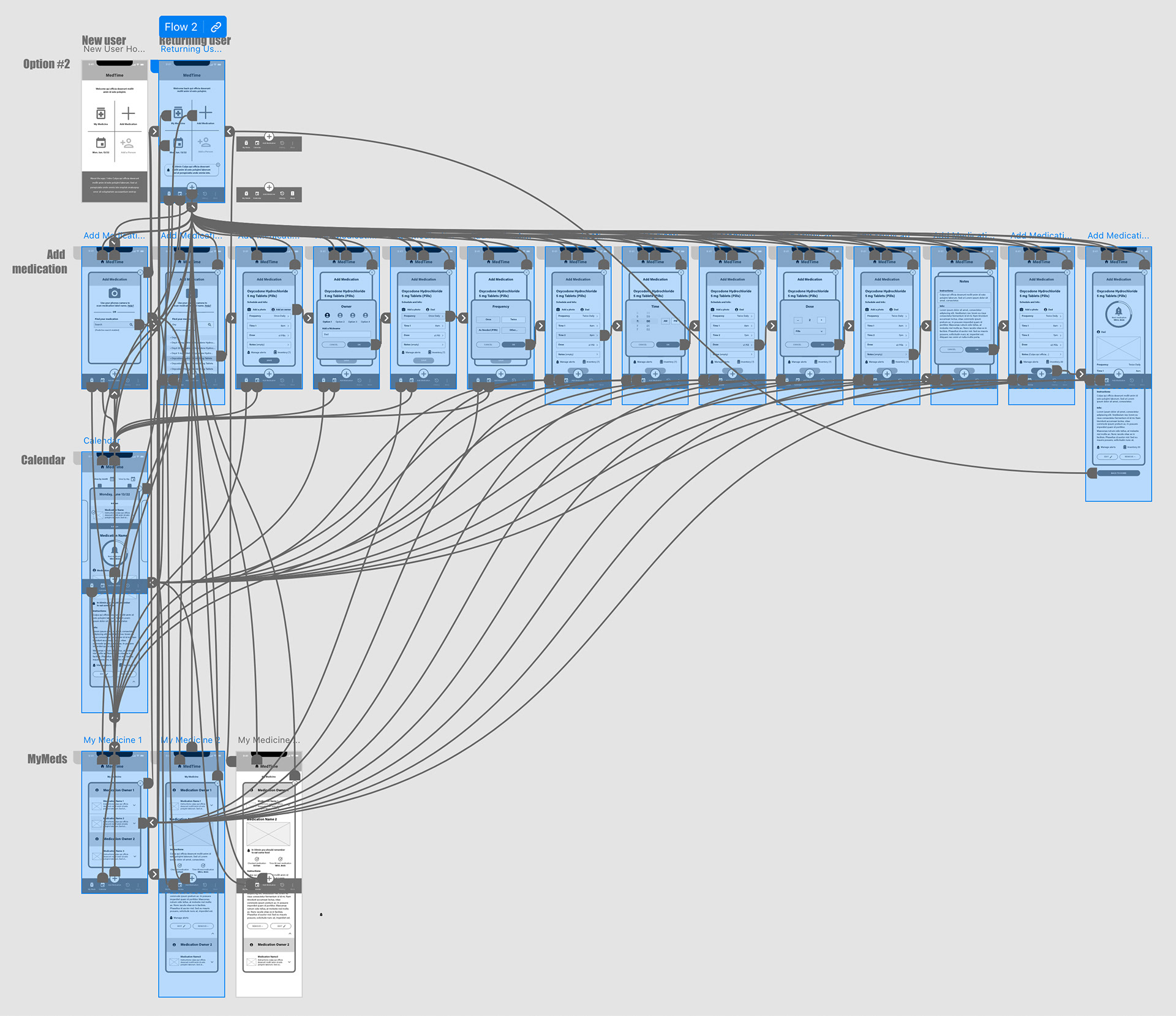Click Medication Name 2 image placeholder in third My Medicine
1176x1016 pixels.
(x=268, y=834)
